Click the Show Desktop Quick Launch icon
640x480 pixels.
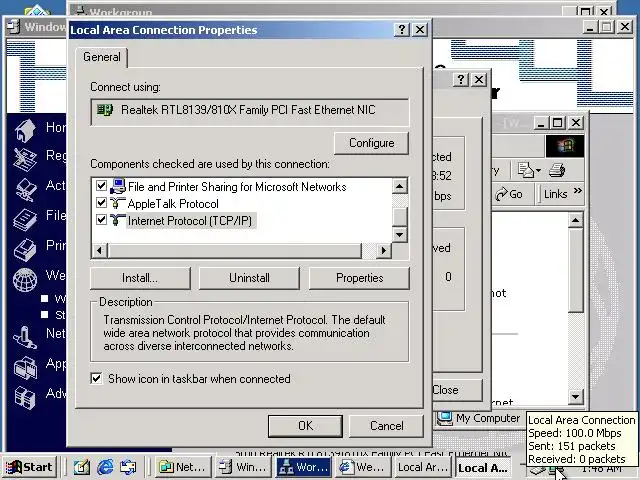(81, 466)
